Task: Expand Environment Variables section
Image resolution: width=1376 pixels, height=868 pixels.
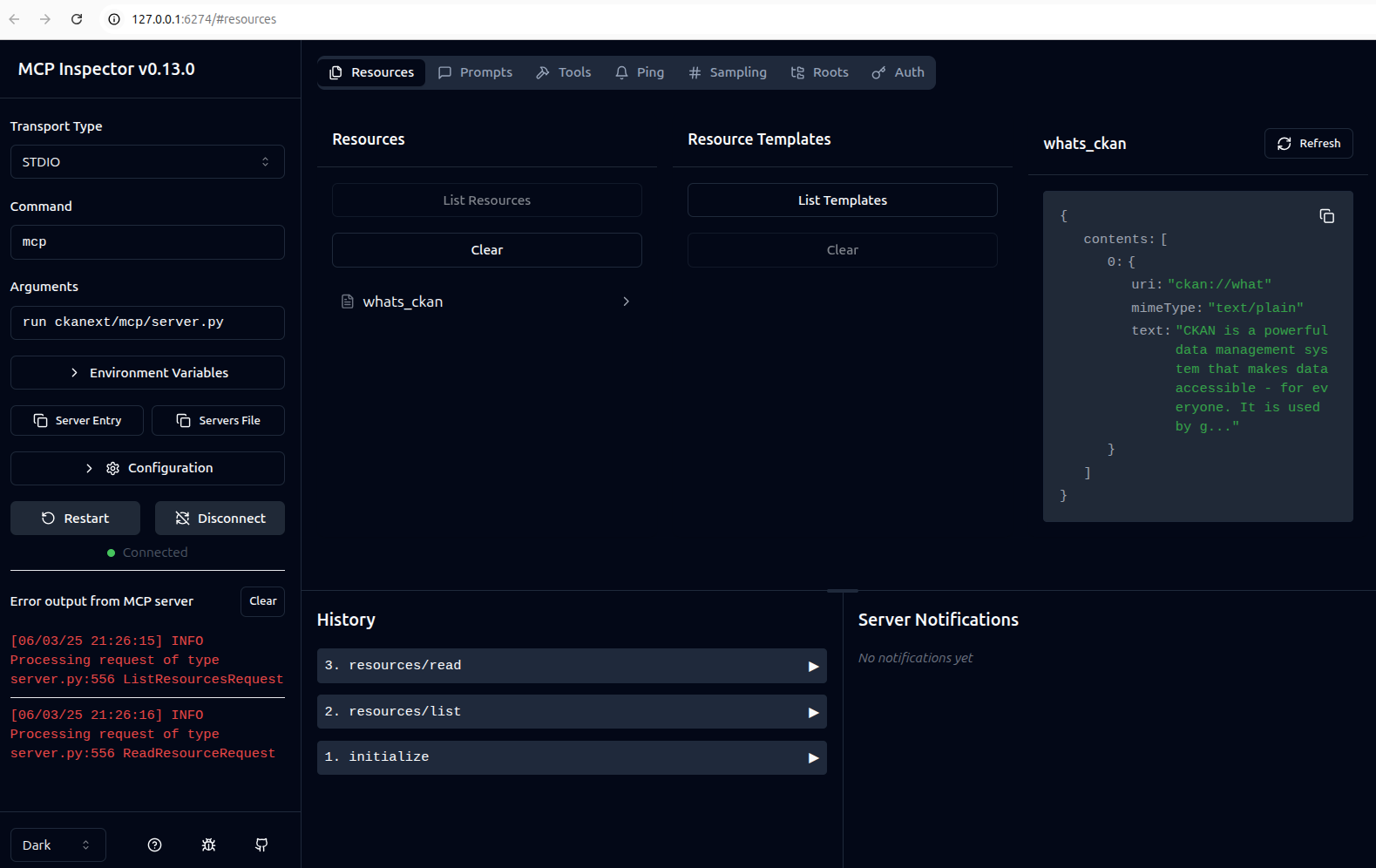Action: pyautogui.click(x=147, y=373)
